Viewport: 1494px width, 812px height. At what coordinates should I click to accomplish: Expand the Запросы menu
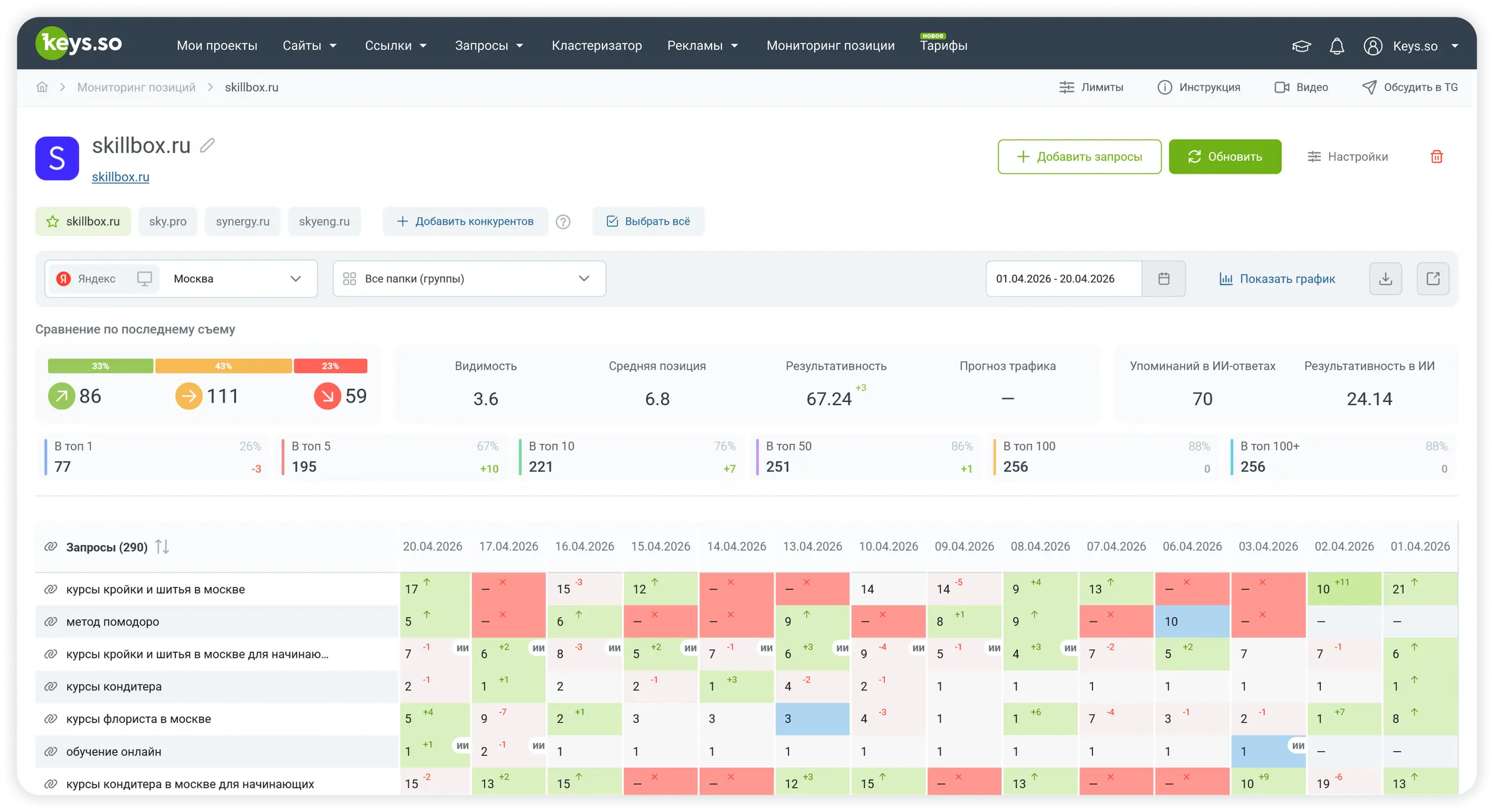489,45
